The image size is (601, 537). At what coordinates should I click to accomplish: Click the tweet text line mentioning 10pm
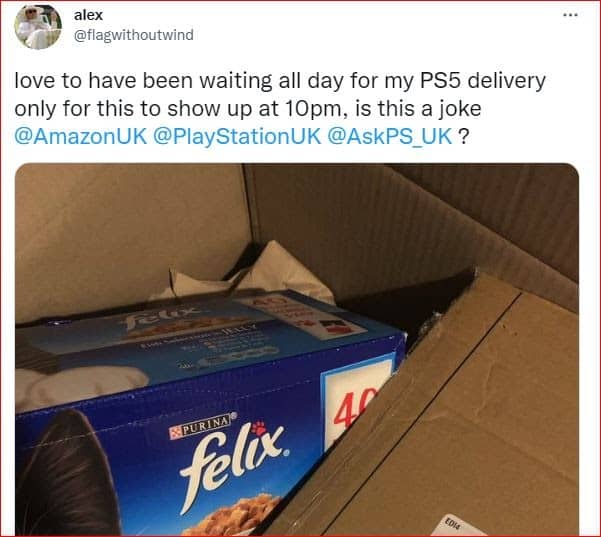tap(248, 108)
